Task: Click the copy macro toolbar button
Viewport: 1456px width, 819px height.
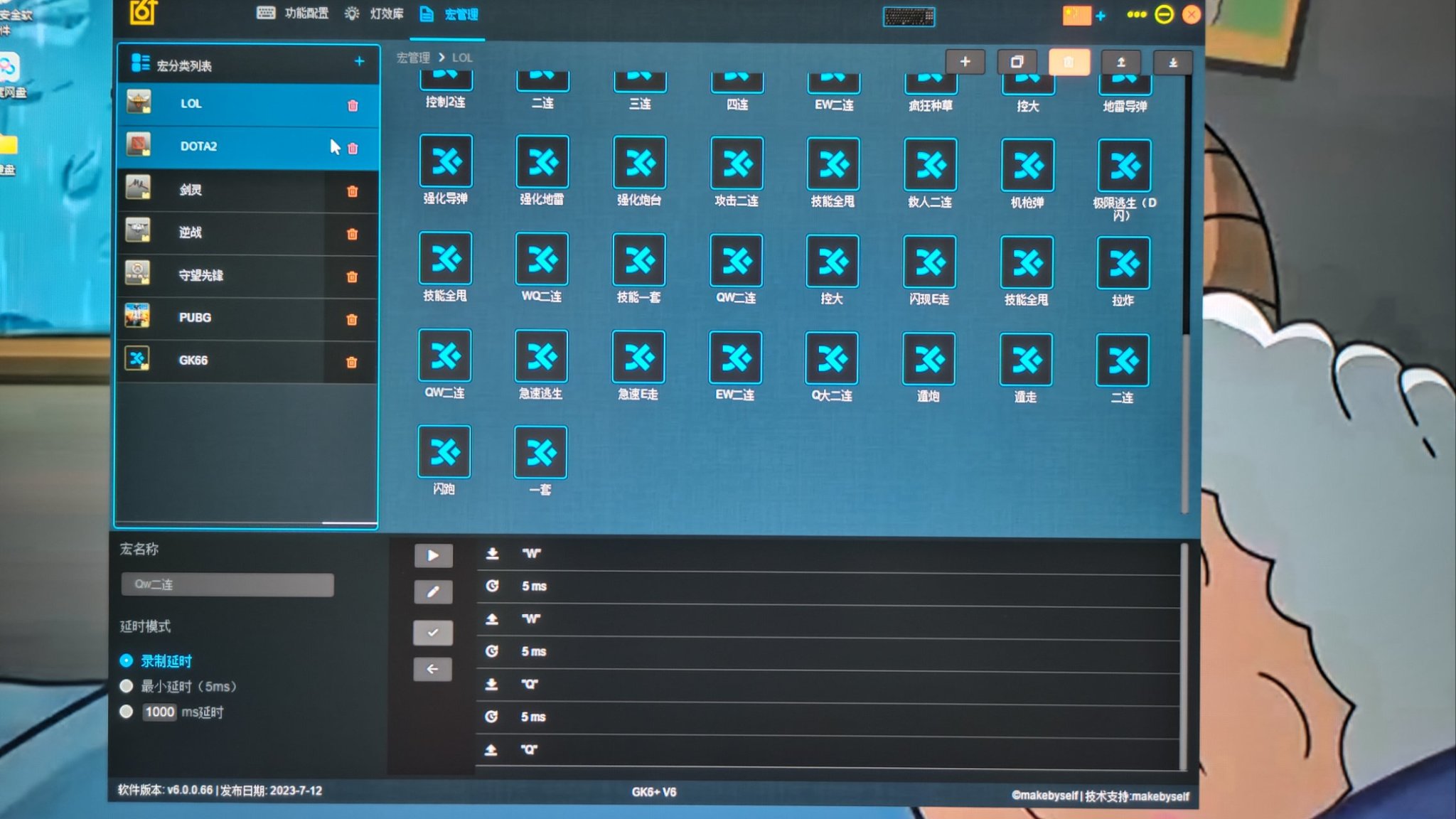Action: pos(1017,62)
